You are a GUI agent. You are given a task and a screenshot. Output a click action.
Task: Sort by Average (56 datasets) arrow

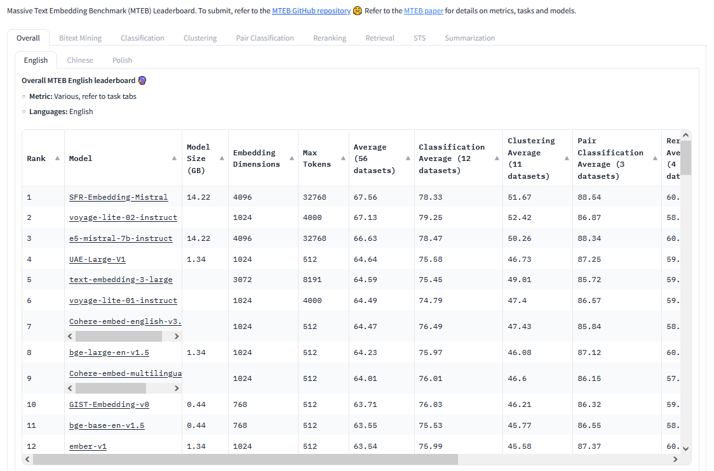tap(408, 158)
